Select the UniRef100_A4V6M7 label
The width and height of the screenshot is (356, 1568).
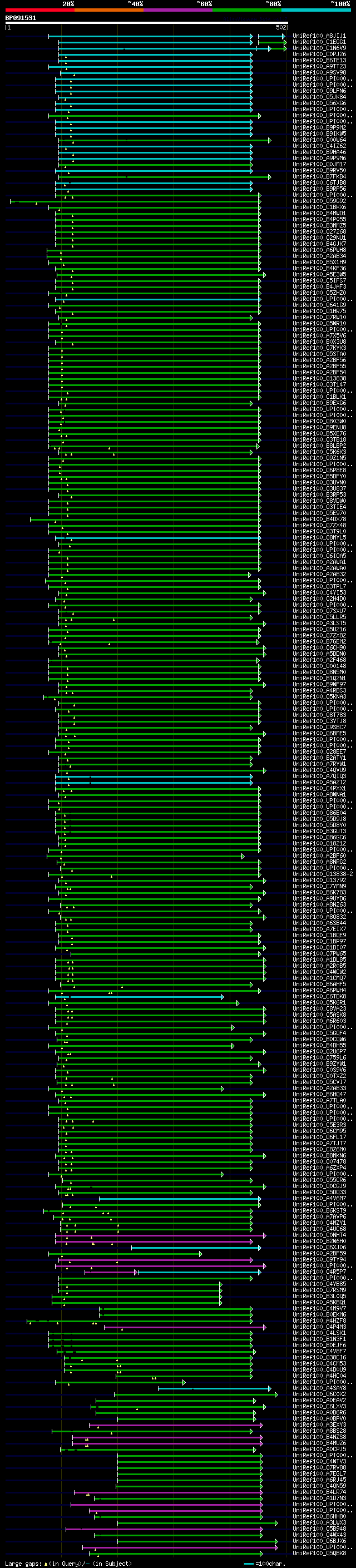[319, 1199]
